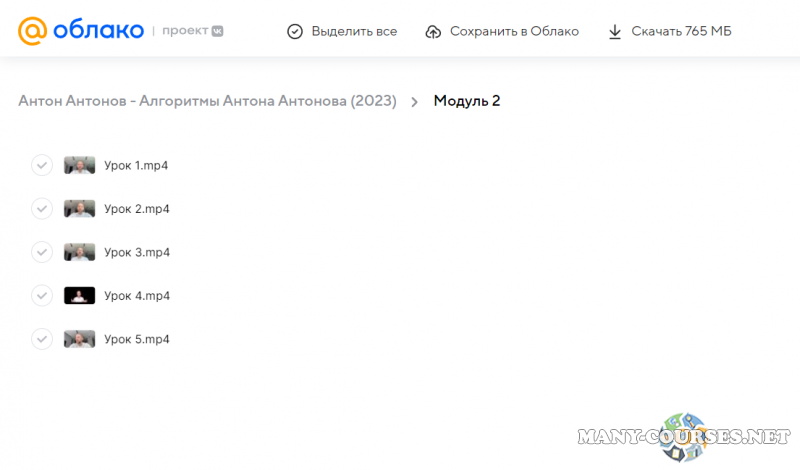Tick the checkbox for Урок 3.mp4
Image resolution: width=800 pixels, height=470 pixels.
click(x=41, y=252)
